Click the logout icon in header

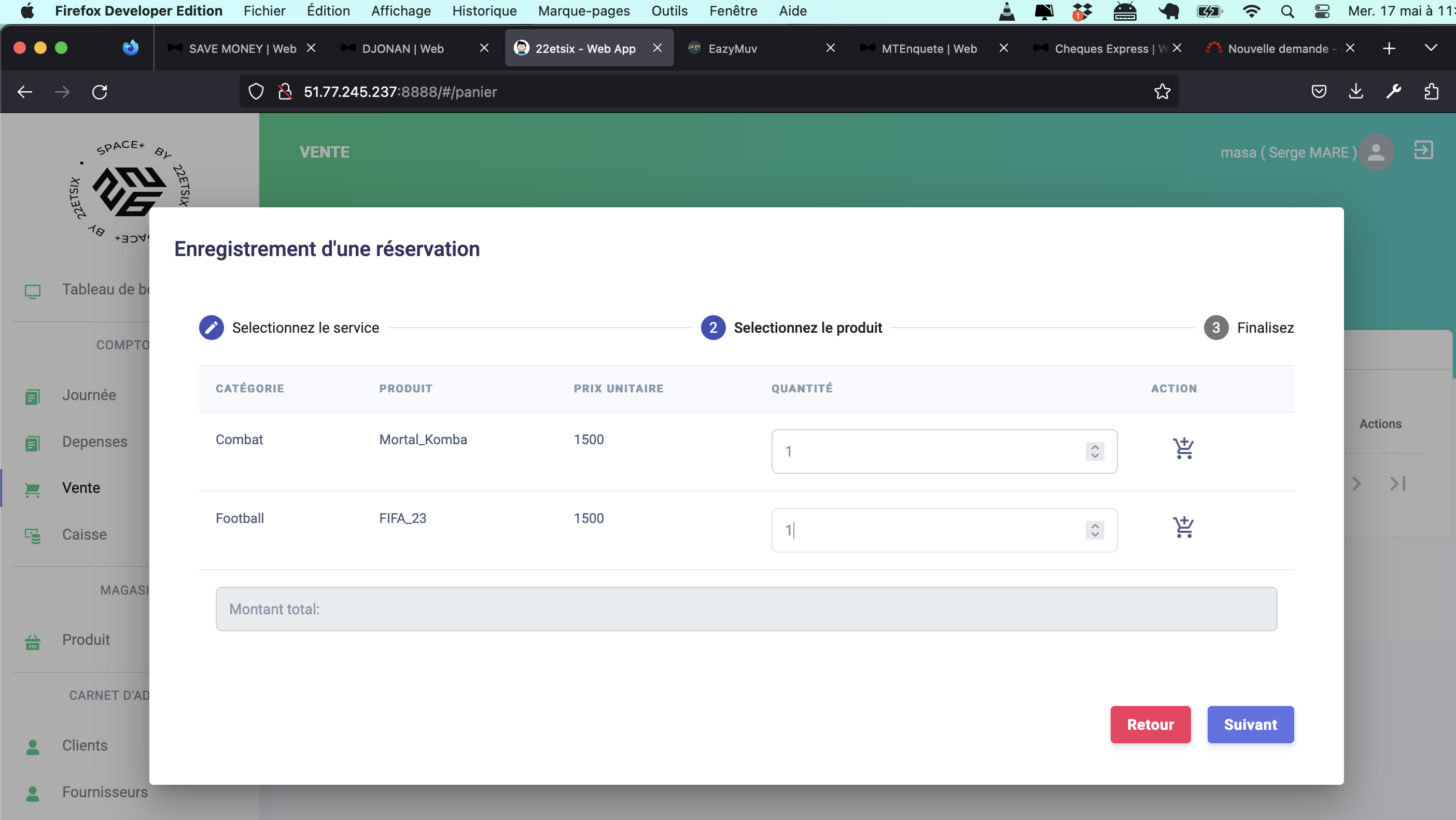(1423, 151)
